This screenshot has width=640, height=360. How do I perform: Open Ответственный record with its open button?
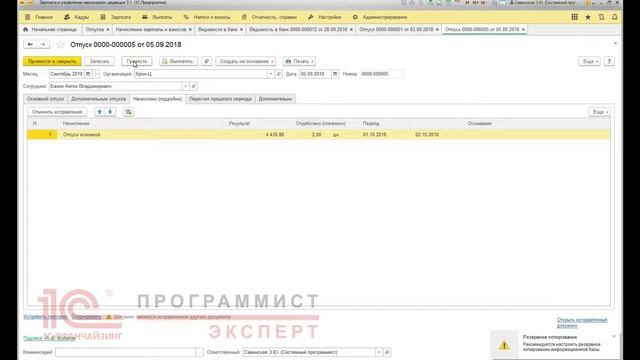tap(387, 352)
